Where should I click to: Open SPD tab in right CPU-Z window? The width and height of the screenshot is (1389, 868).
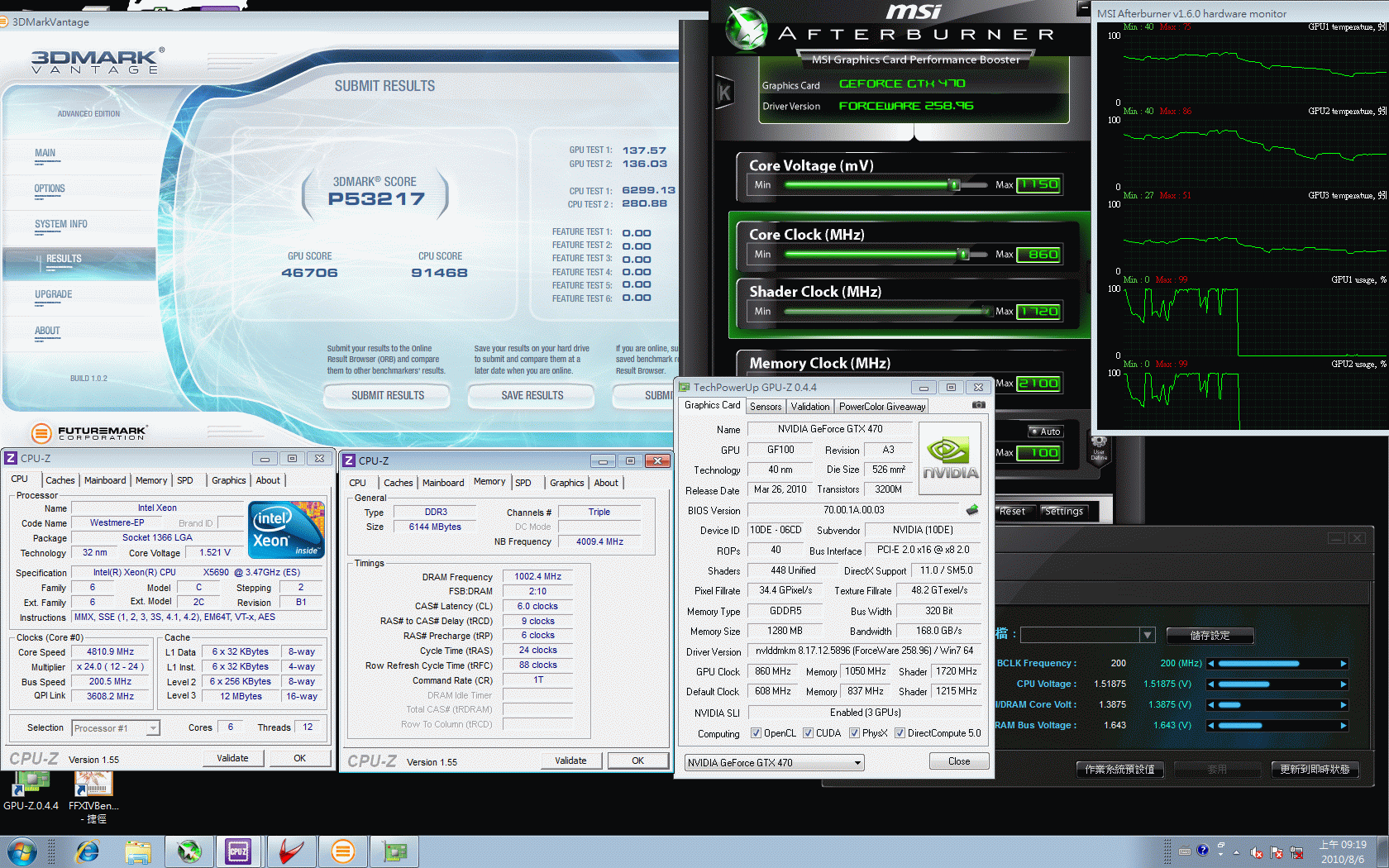(x=523, y=483)
